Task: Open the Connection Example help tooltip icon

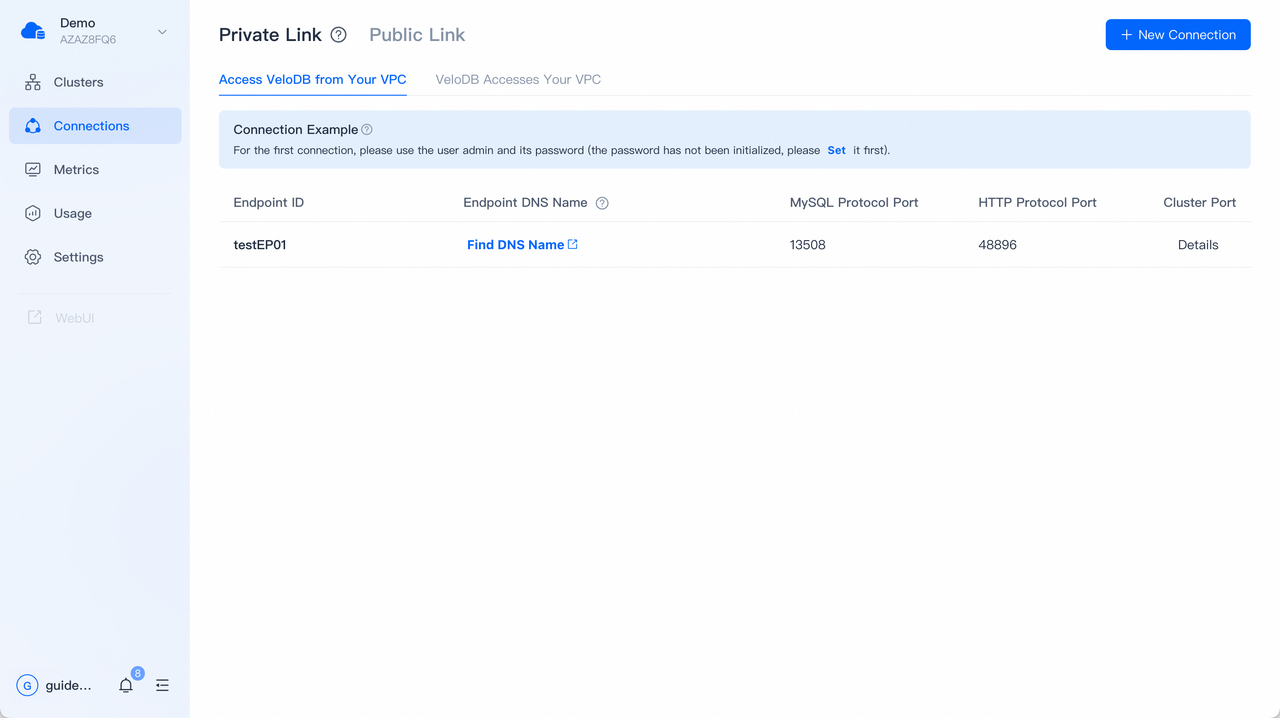Action: 366,129
